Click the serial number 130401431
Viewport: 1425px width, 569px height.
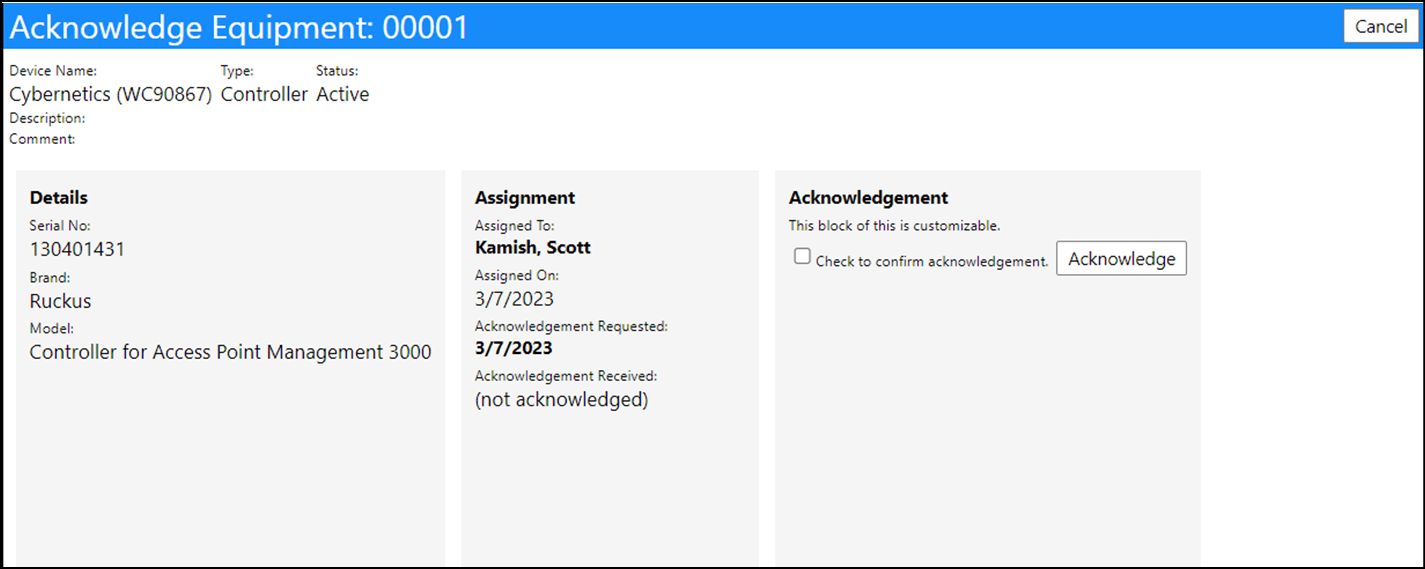(x=77, y=250)
